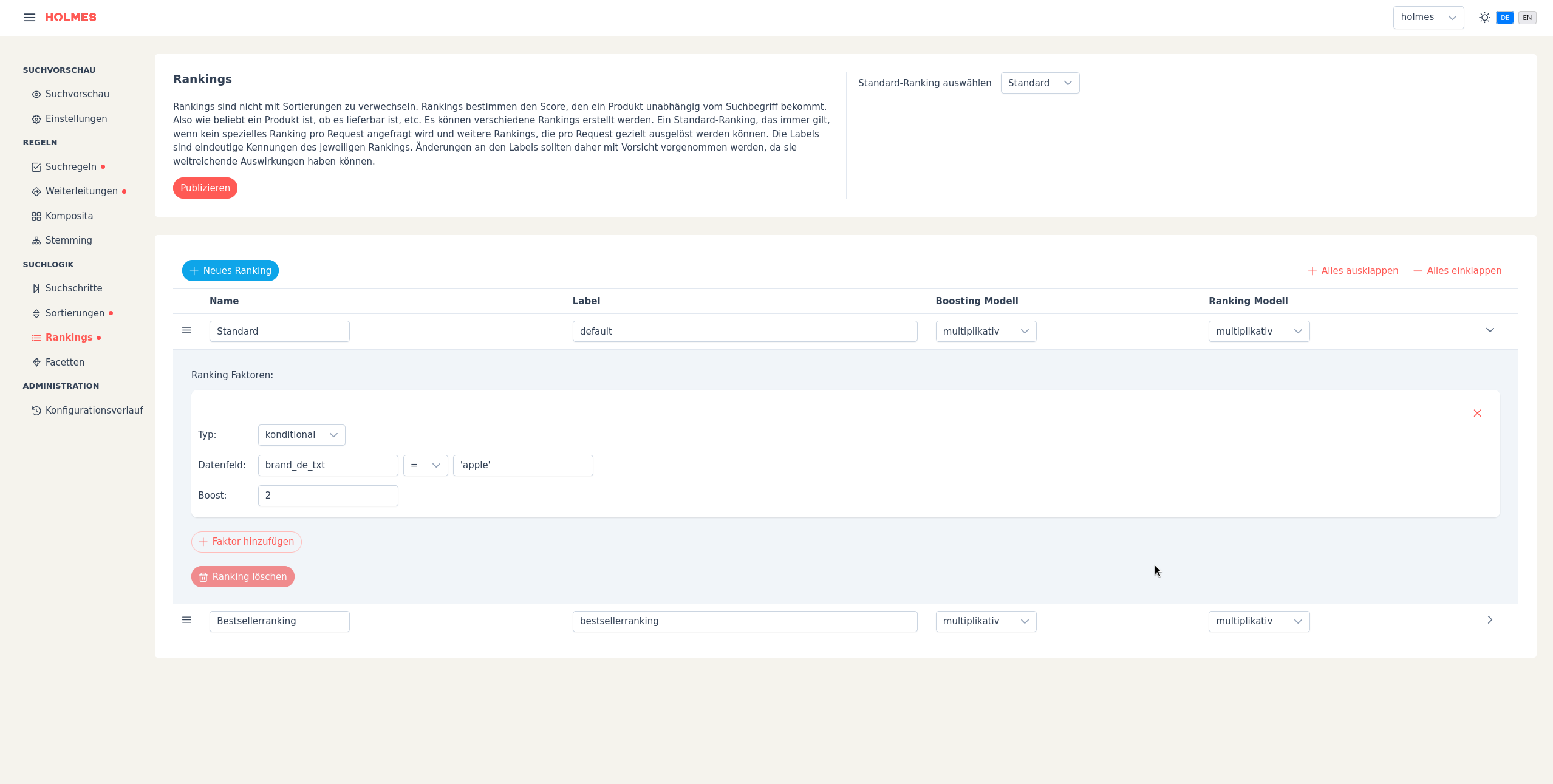Click the Neues Ranking button
Image resolution: width=1553 pixels, height=784 pixels.
230,271
